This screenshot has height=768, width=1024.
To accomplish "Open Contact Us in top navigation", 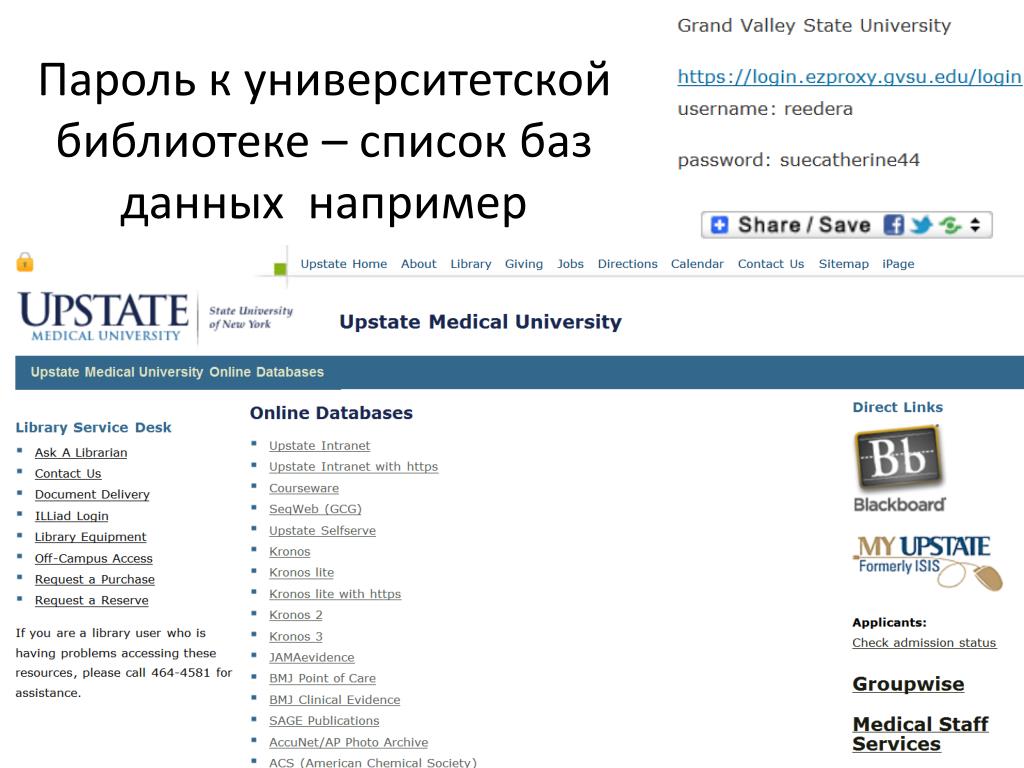I will coord(771,264).
